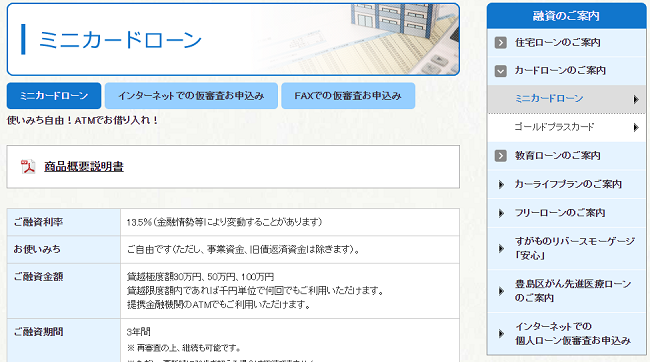Click the 13.5% interest rate cell

pos(290,222)
